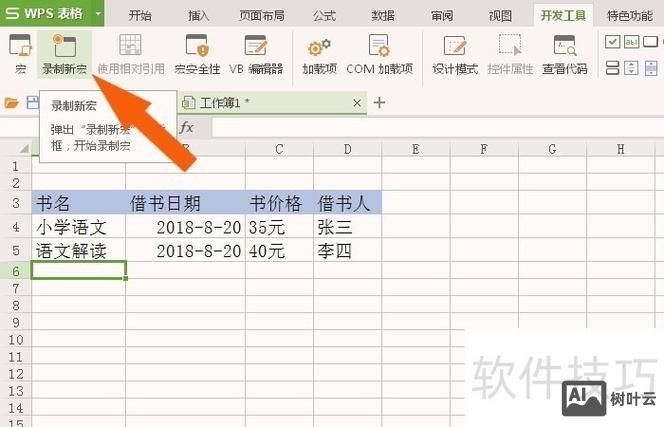Select row 3 header

[x=16, y=202]
